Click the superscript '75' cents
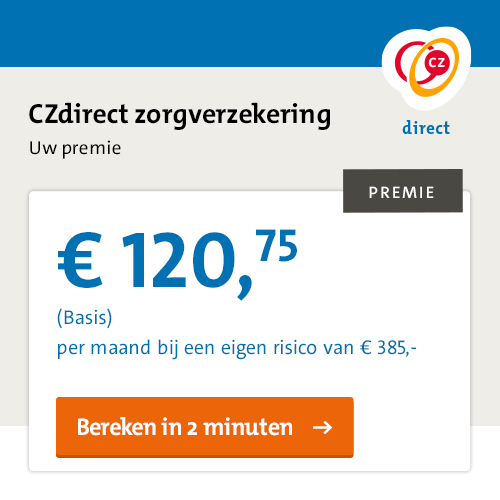500x500 pixels. pos(276,245)
